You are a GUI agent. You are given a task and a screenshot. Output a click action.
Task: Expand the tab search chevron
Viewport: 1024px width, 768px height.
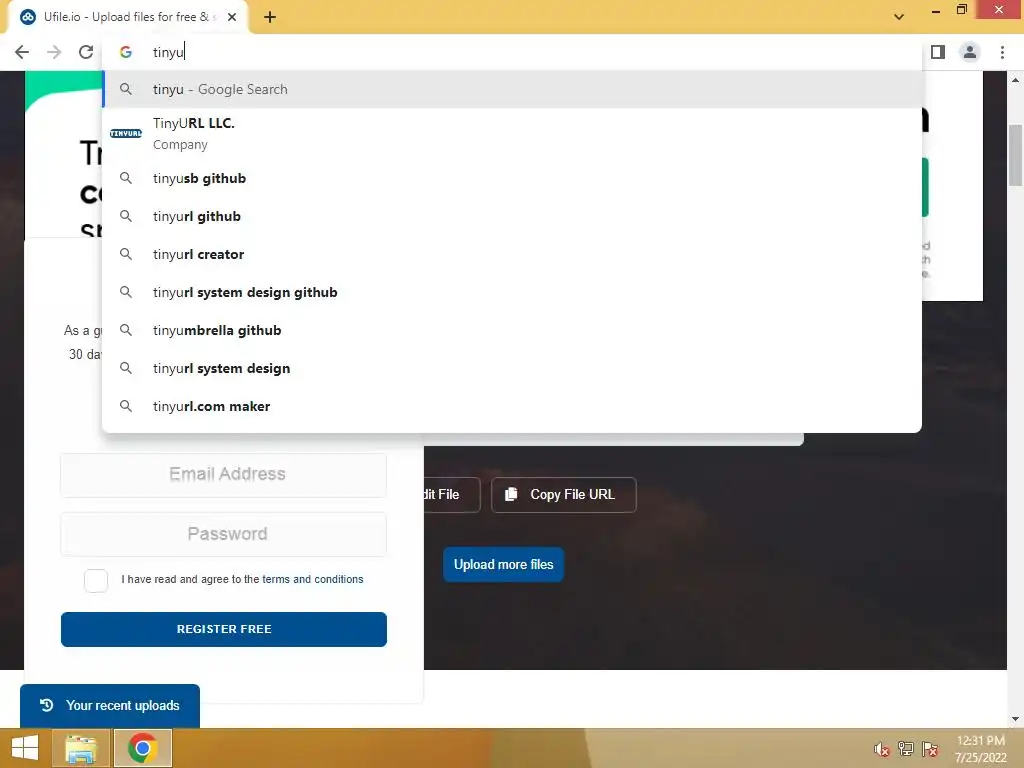coord(899,17)
